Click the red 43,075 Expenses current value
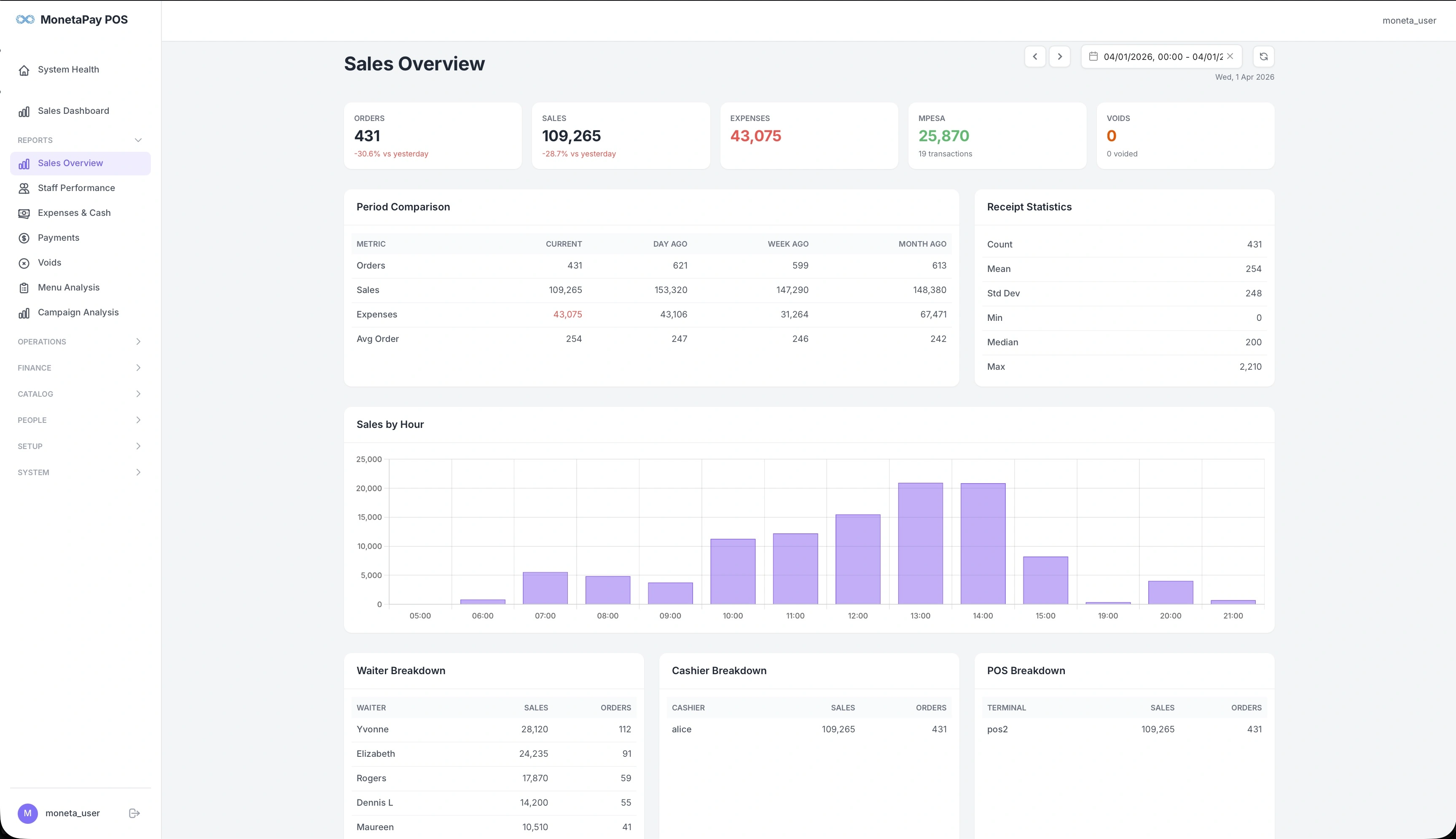Viewport: 1456px width, 839px height. click(567, 315)
